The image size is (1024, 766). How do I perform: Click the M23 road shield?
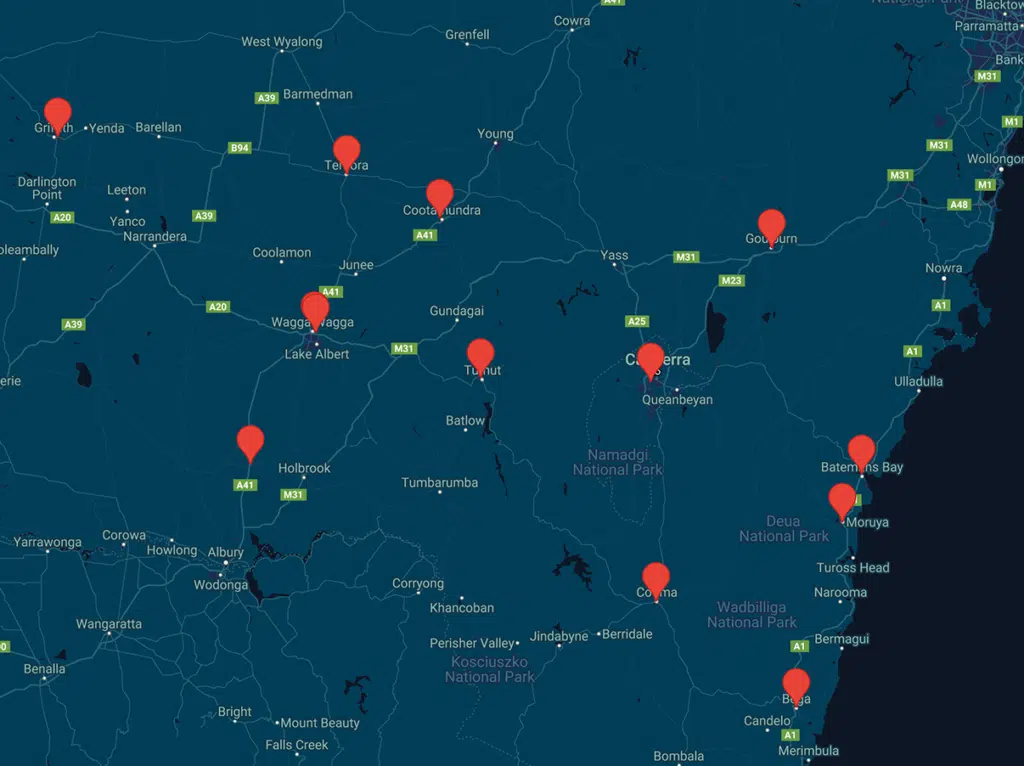click(x=731, y=281)
